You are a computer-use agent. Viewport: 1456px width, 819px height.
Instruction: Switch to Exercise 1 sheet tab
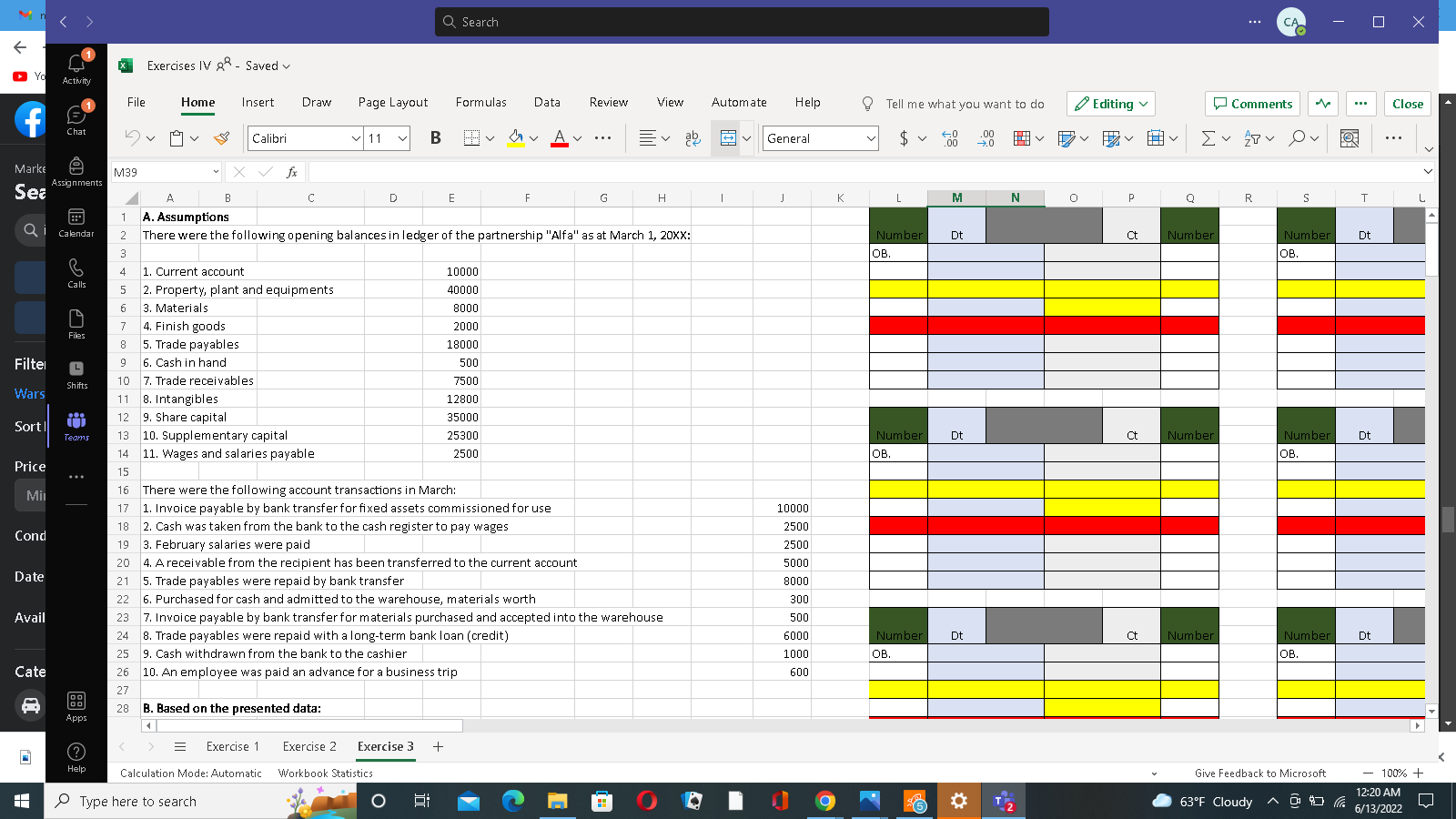point(233,746)
